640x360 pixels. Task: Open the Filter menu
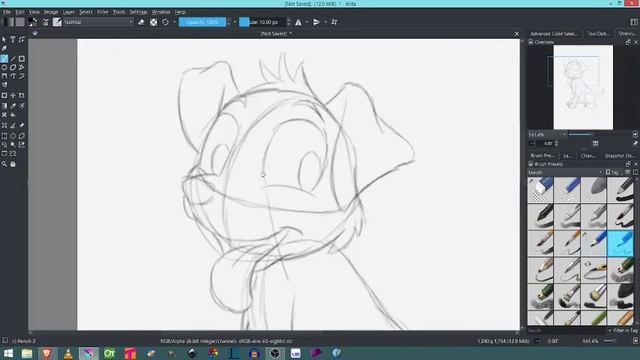(x=102, y=12)
